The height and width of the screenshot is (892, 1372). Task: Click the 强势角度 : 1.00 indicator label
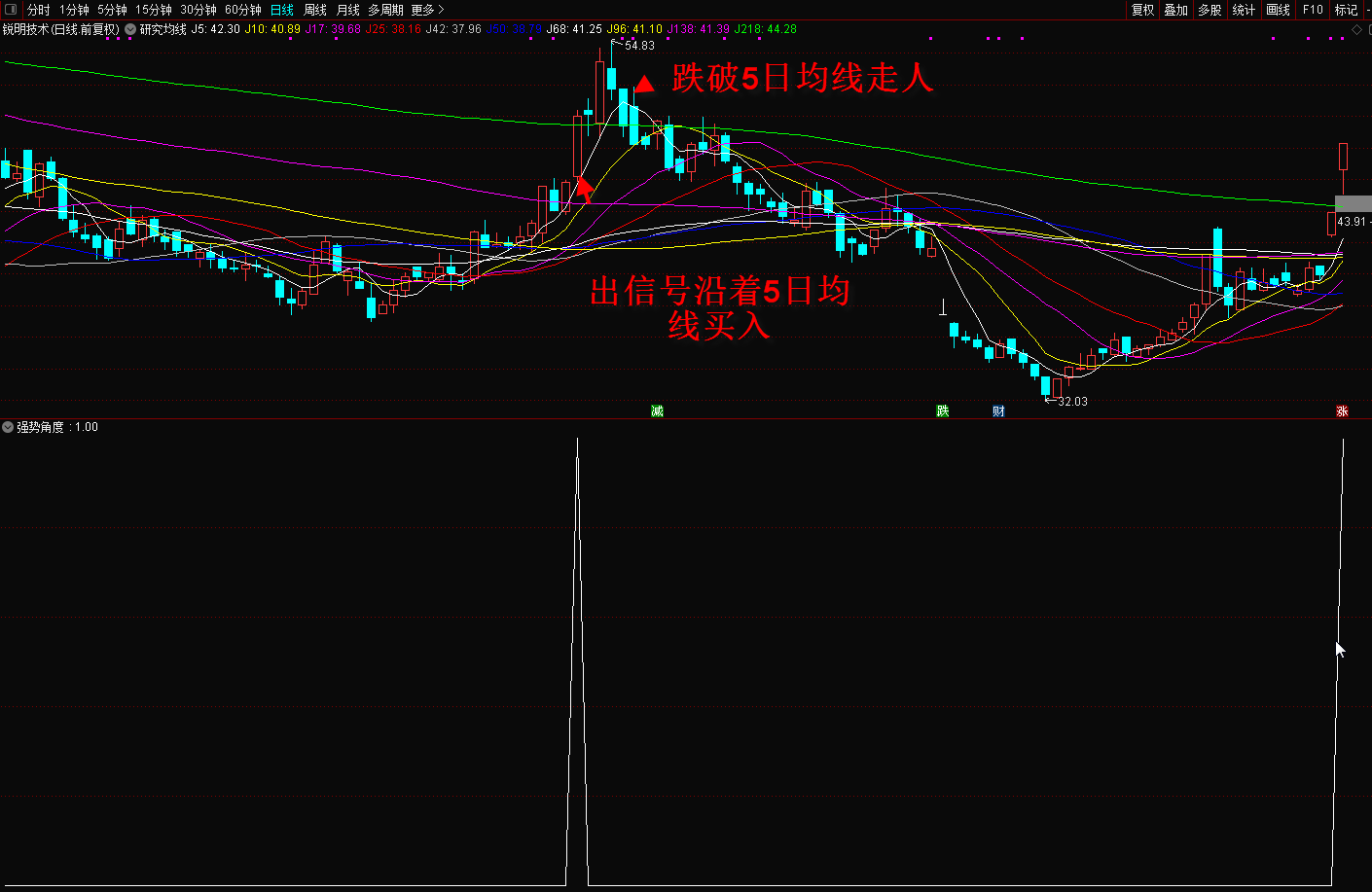pyautogui.click(x=57, y=427)
